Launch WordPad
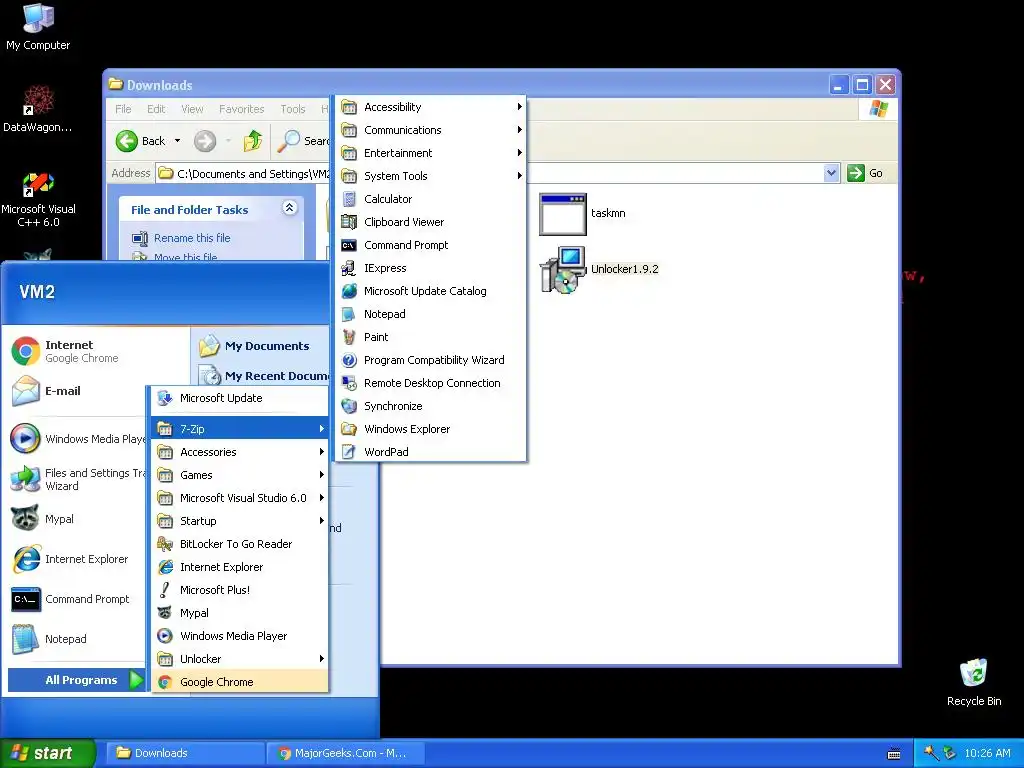Image resolution: width=1024 pixels, height=768 pixels. click(430, 452)
